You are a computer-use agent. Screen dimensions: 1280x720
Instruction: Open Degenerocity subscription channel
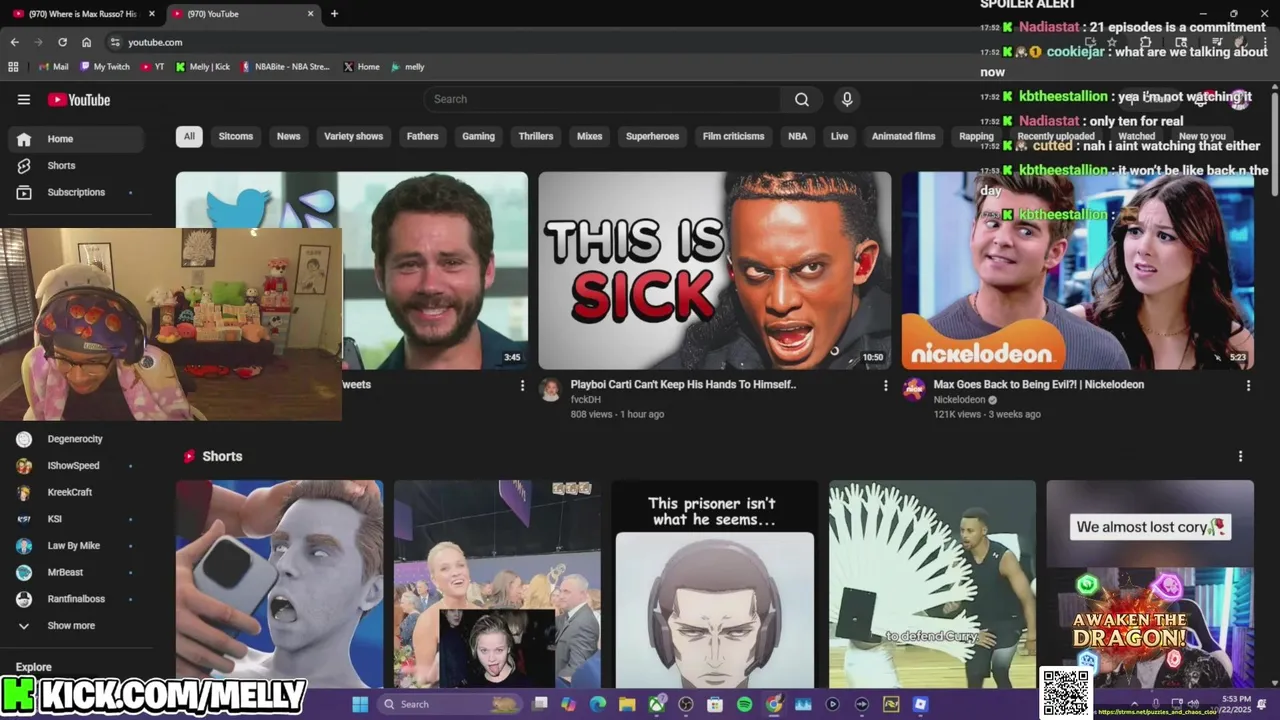[x=76, y=439]
